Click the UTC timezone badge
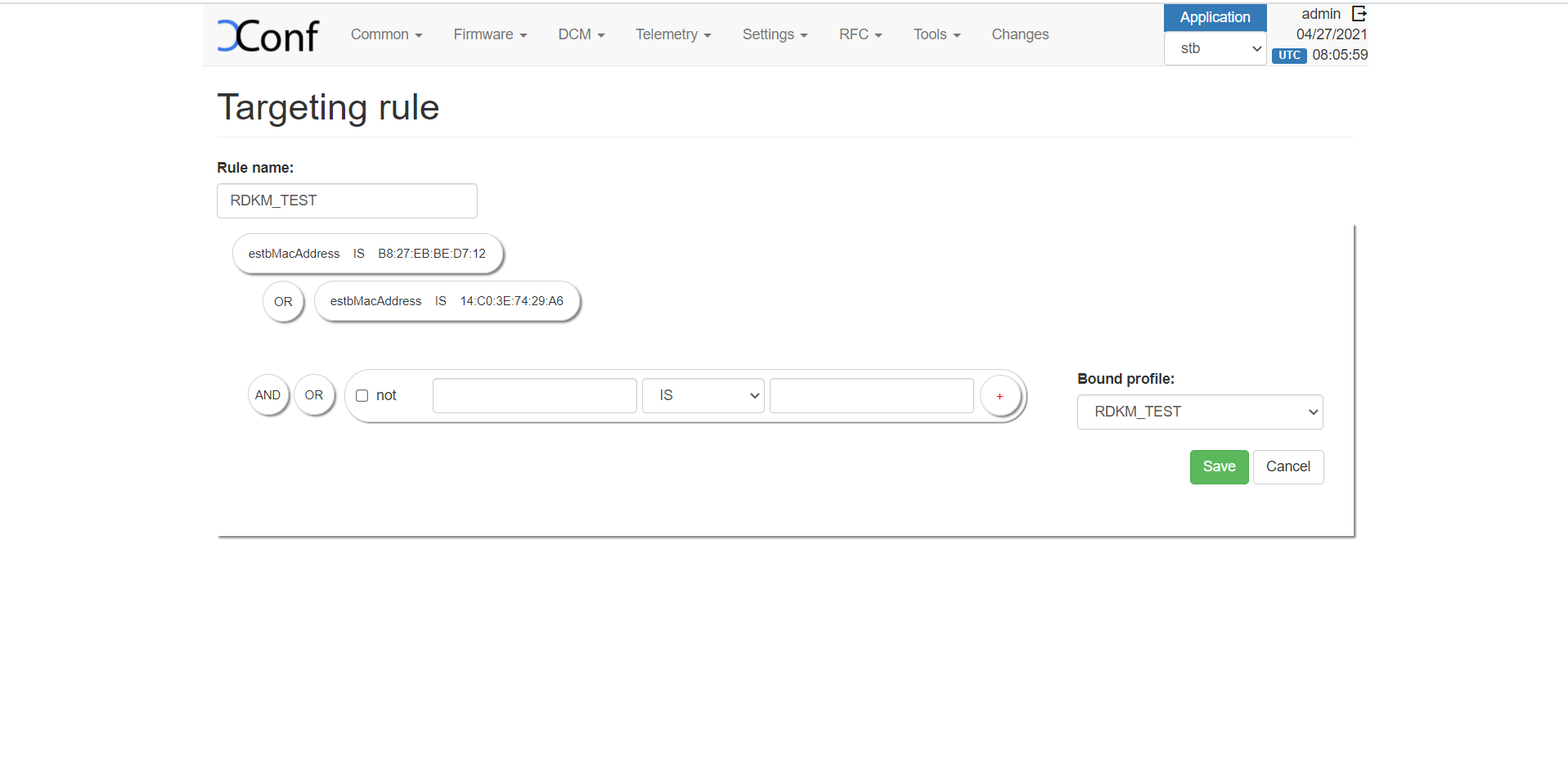Viewport: 1568px width, 770px height. click(1289, 55)
